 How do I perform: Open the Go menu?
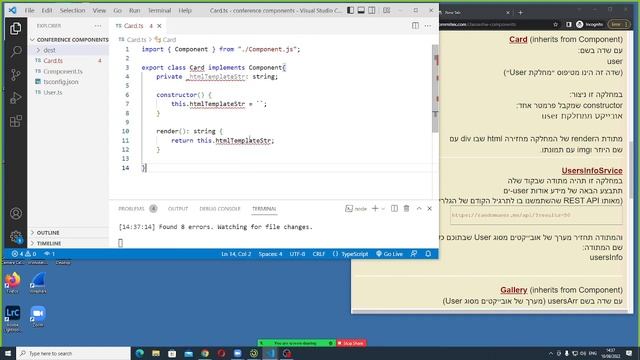coord(118,10)
